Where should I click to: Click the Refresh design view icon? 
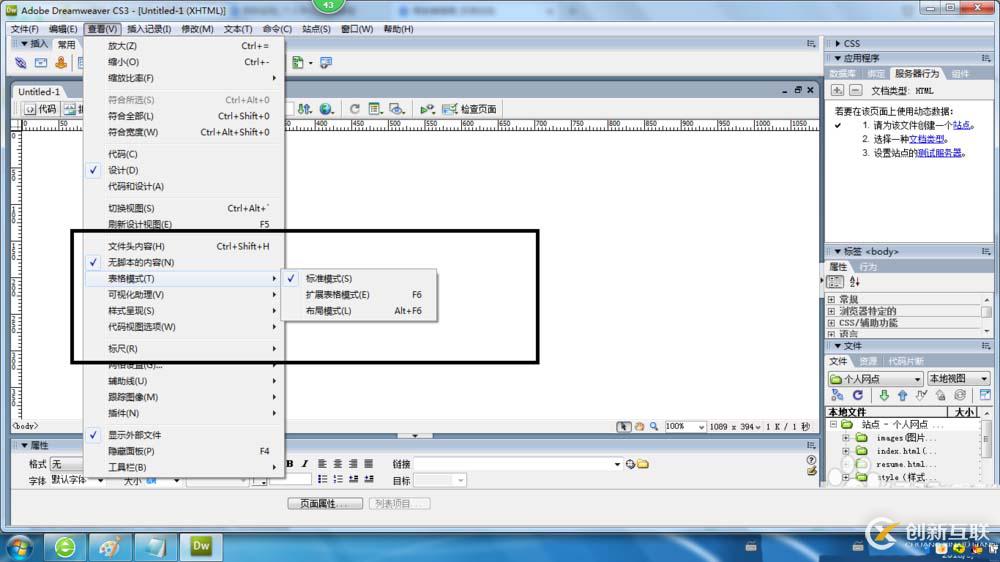point(355,109)
